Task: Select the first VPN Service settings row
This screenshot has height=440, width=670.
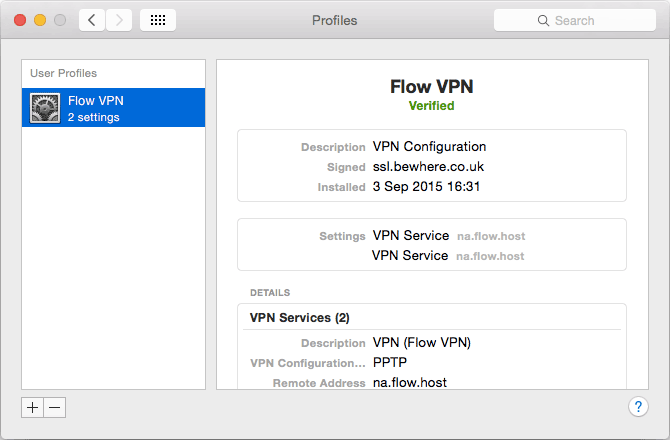Action: pos(410,236)
